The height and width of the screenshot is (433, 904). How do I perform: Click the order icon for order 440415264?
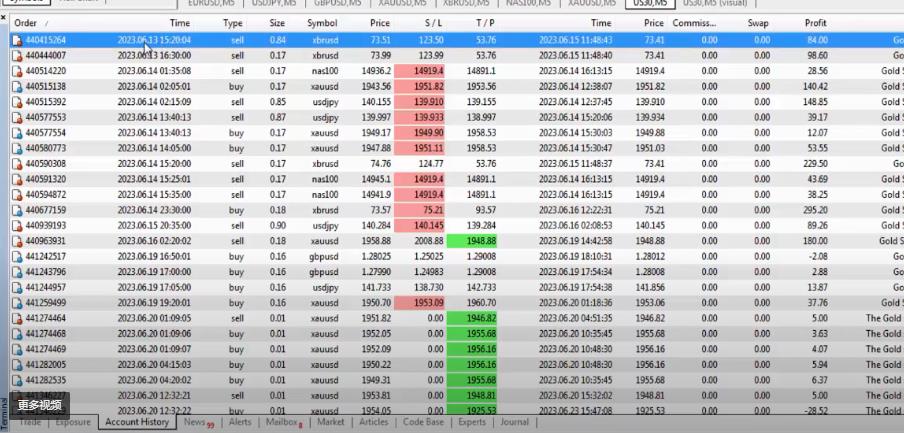16,40
